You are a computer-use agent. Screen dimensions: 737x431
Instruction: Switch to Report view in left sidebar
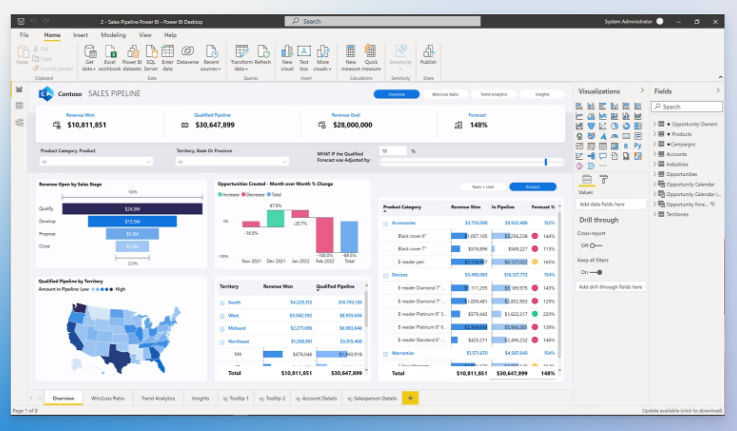19,89
